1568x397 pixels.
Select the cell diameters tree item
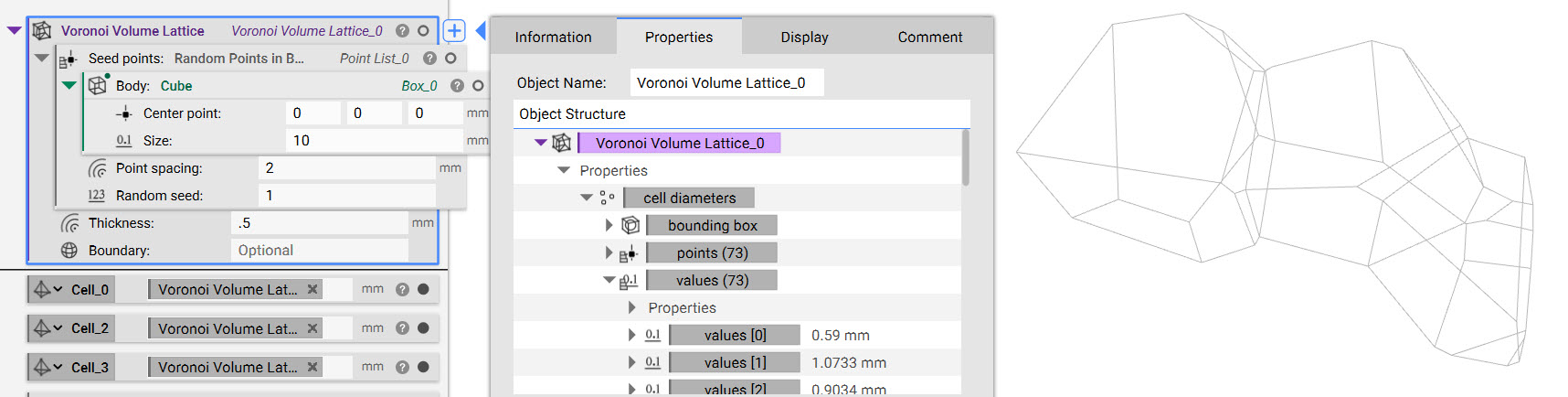pyautogui.click(x=689, y=198)
